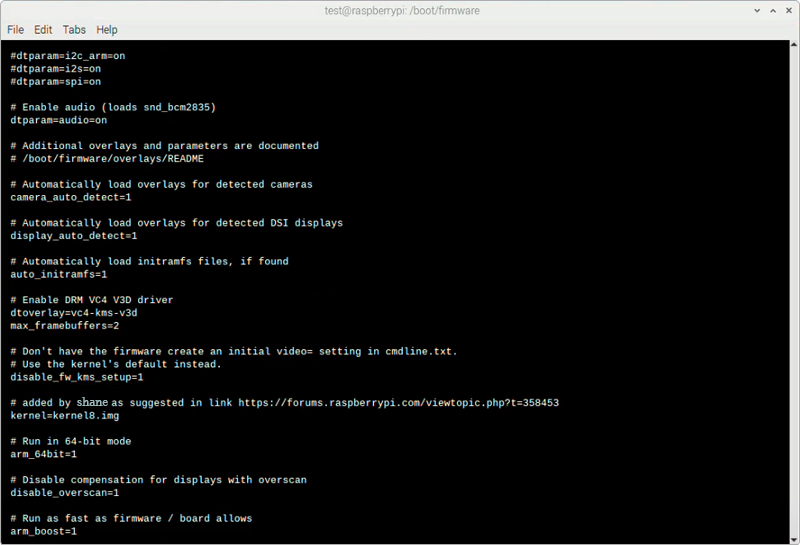
Task: Click the disable_overscan=1 line
Action: point(64,493)
